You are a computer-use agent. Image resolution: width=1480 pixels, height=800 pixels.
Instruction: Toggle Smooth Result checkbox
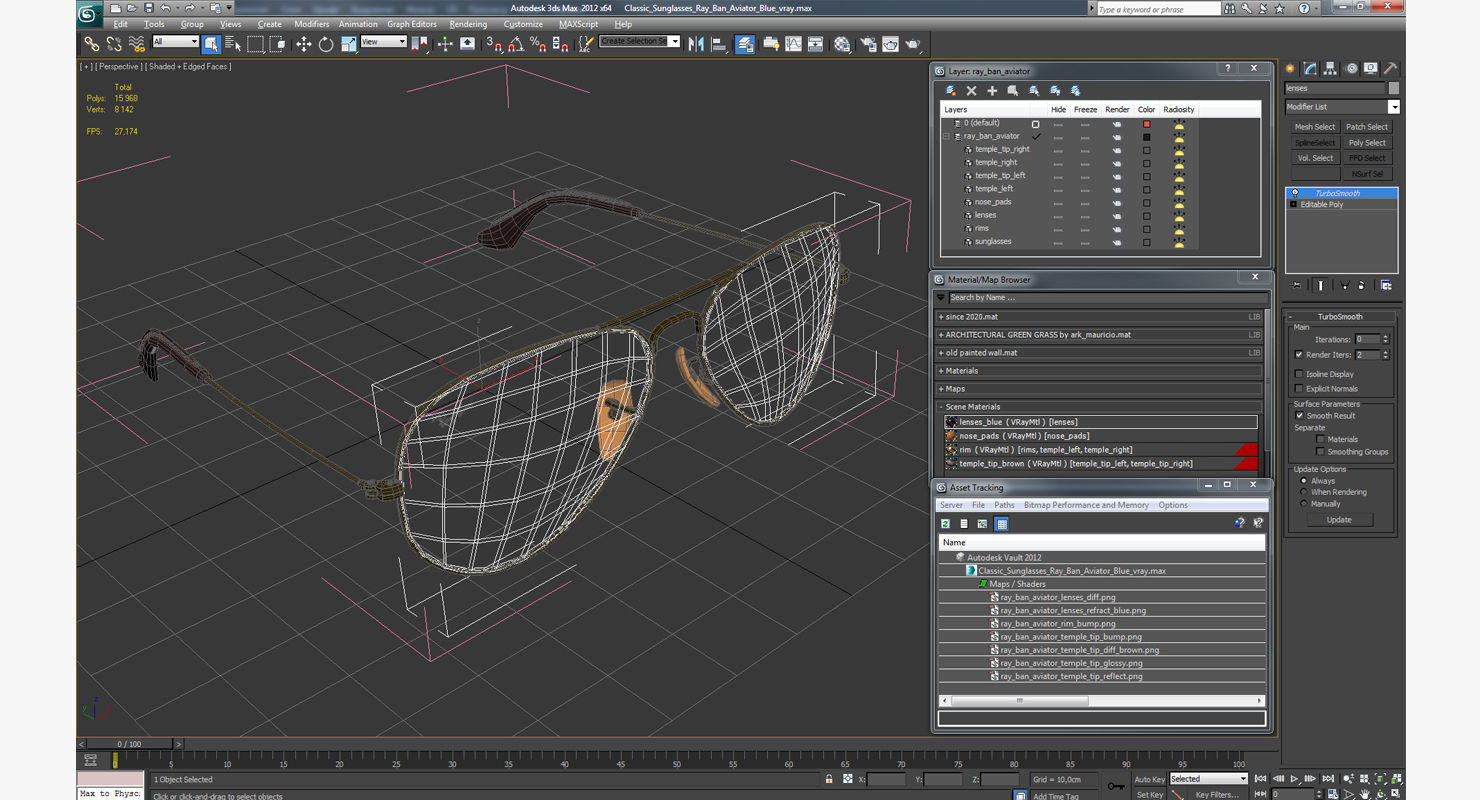coord(1299,416)
